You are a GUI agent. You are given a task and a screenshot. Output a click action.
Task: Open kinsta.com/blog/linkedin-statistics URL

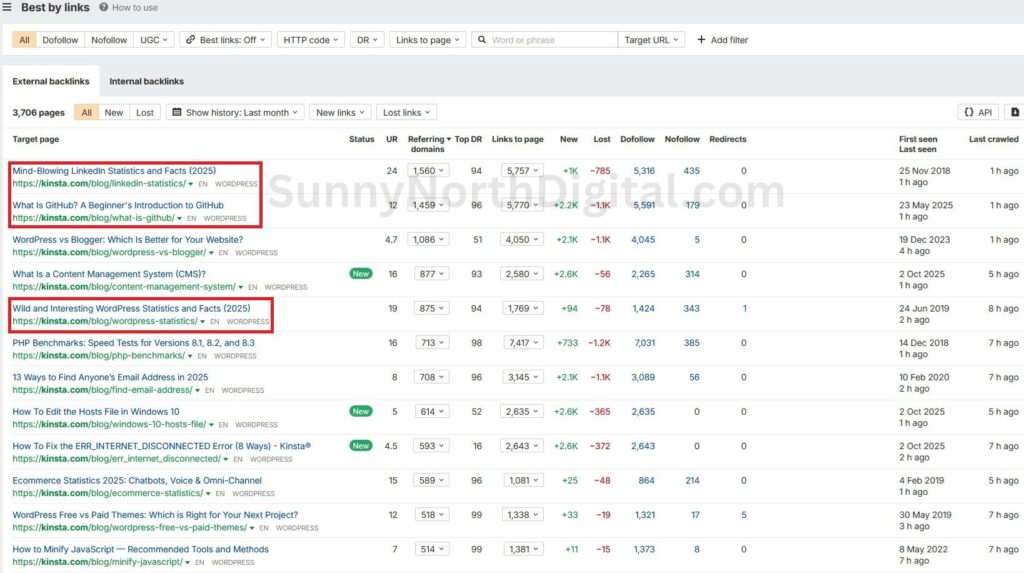coord(99,184)
